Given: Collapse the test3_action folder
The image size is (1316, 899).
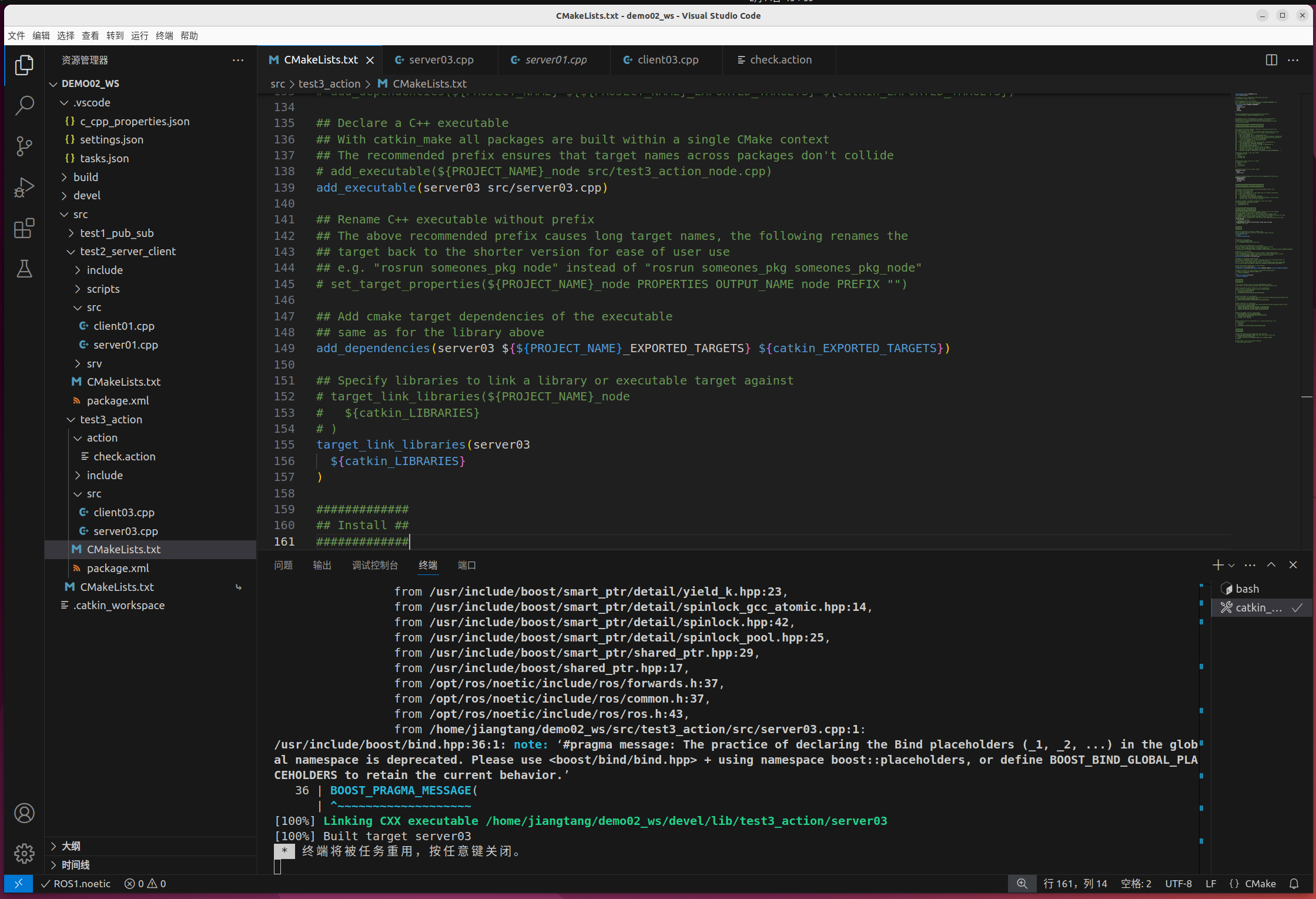Looking at the screenshot, I should pos(110,419).
